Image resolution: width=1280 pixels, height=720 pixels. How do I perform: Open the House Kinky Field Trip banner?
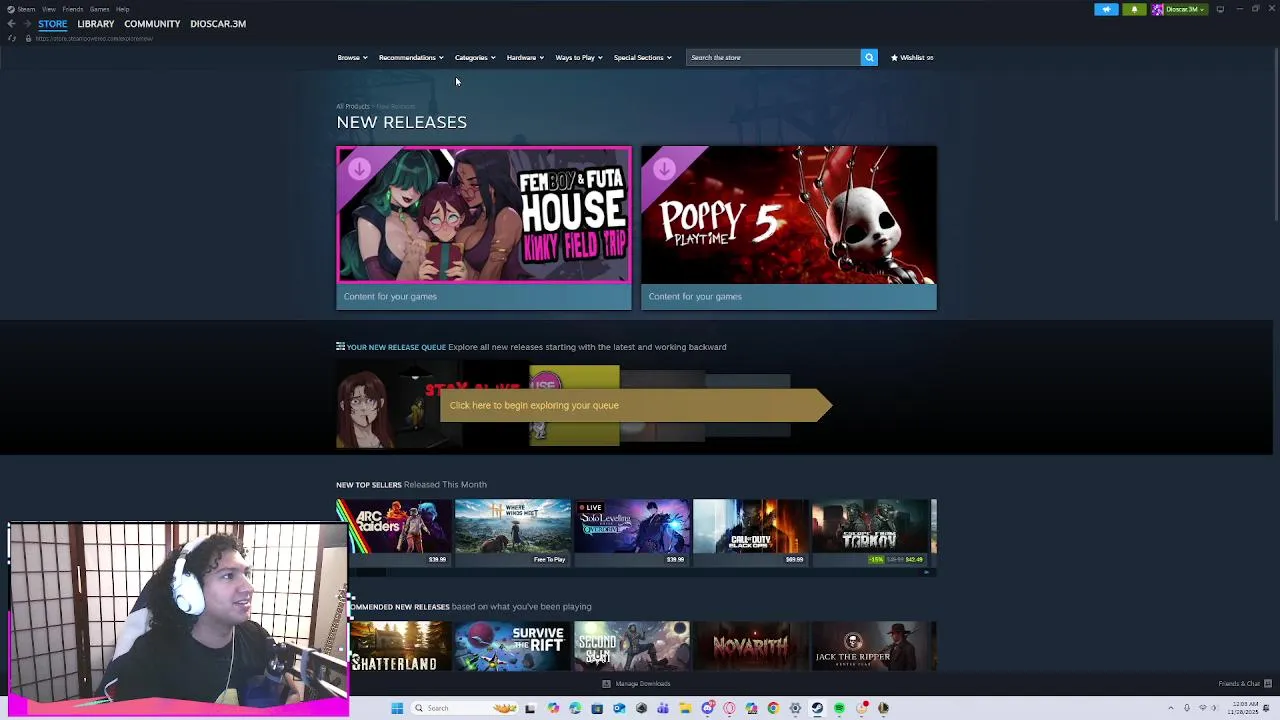[484, 228]
